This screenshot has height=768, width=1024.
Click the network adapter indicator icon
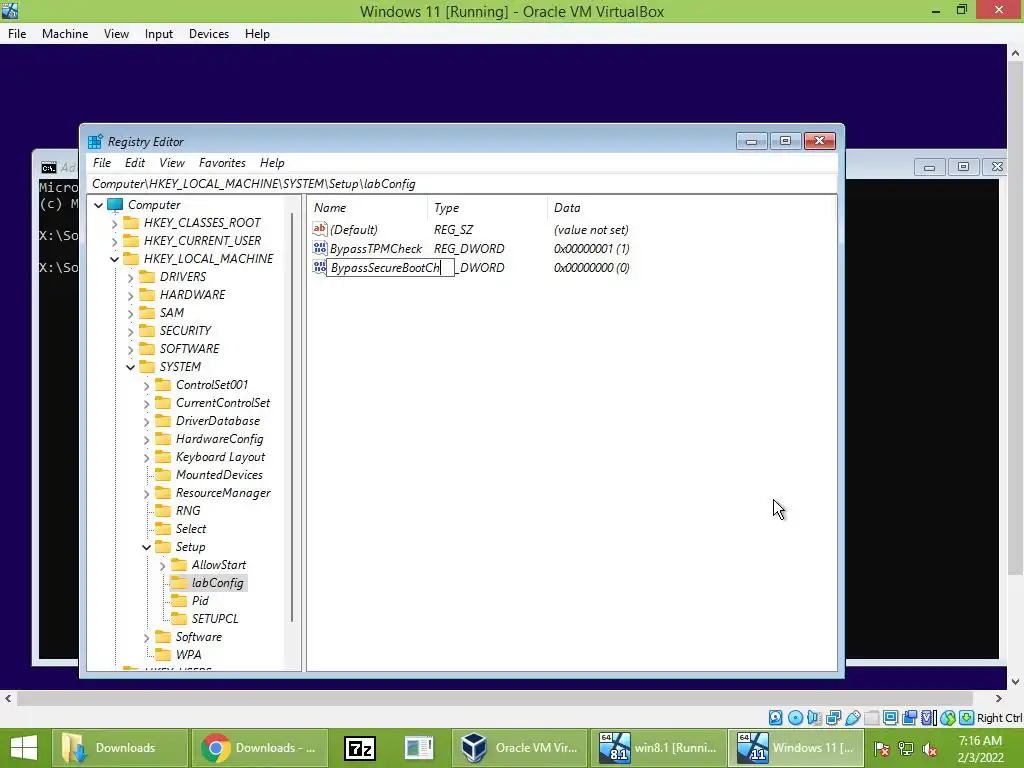(833, 718)
